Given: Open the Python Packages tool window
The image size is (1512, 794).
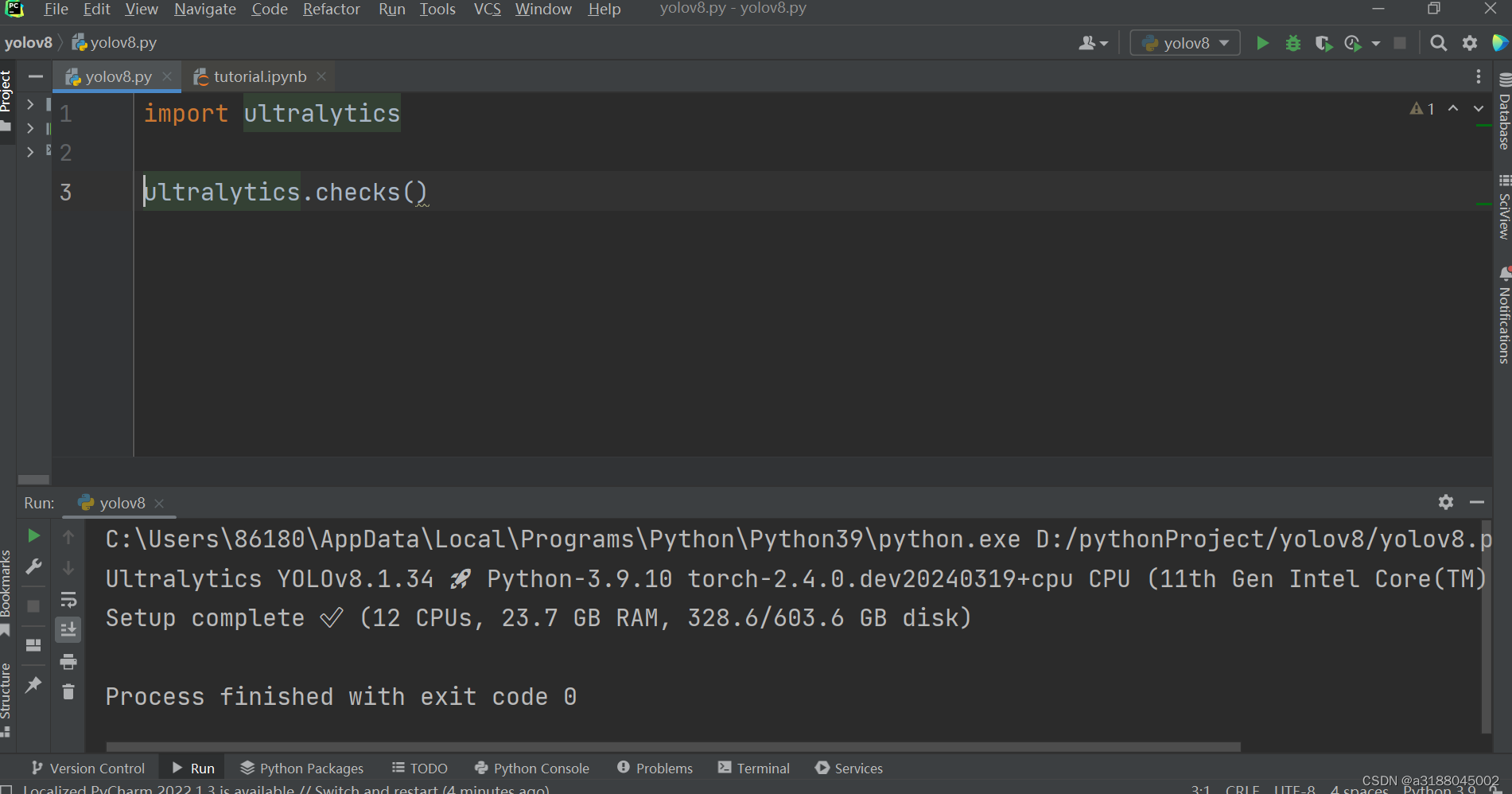Looking at the screenshot, I should pyautogui.click(x=302, y=768).
